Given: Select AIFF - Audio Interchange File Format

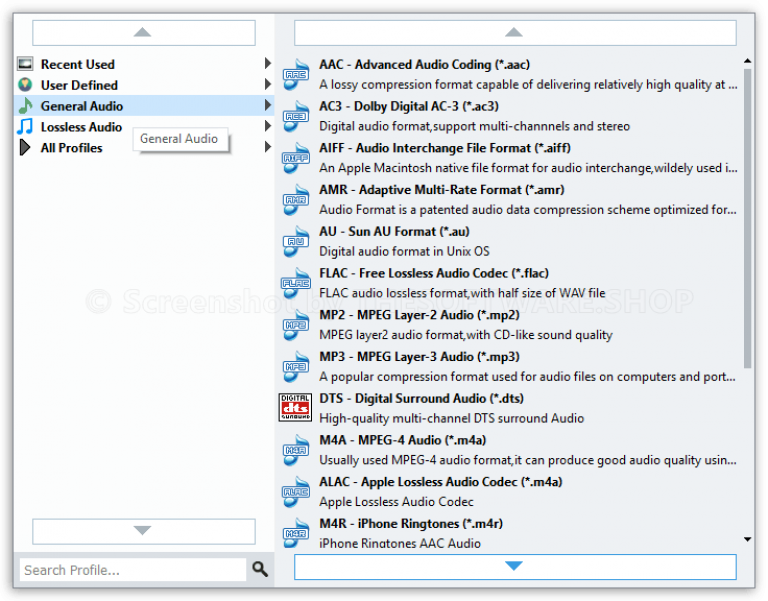Looking at the screenshot, I should point(445,148).
